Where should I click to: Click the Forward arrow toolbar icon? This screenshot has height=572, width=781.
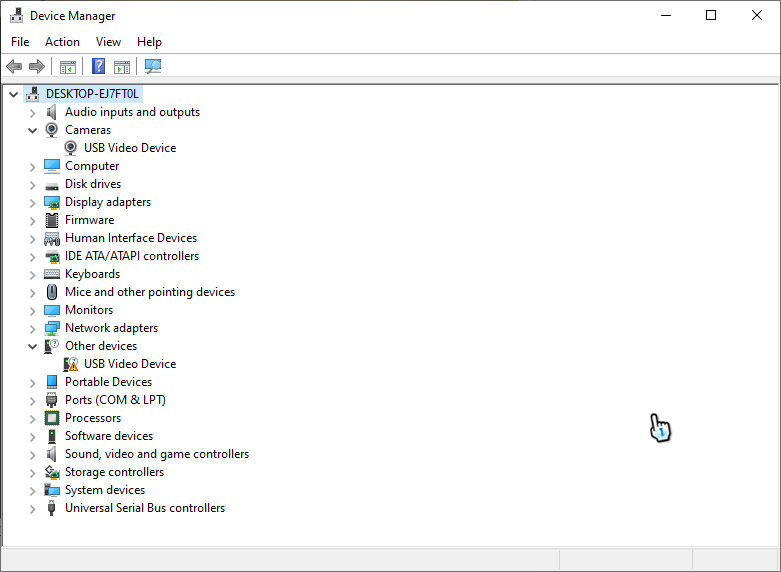[37, 66]
